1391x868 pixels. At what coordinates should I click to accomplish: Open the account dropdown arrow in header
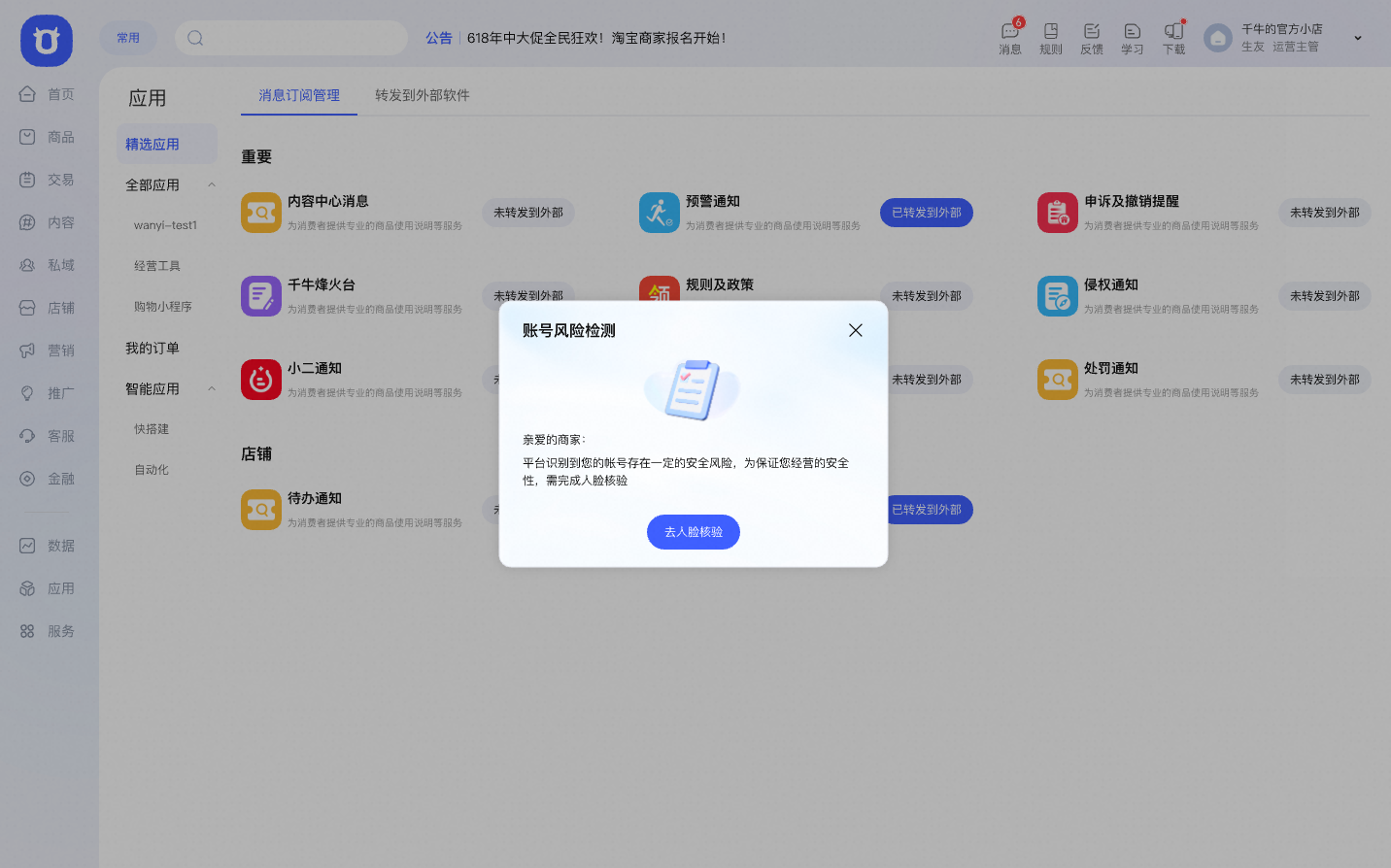(x=1358, y=38)
